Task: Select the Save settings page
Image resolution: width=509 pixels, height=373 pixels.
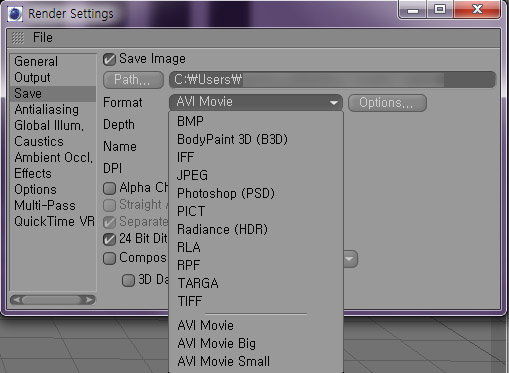Action: [53, 93]
